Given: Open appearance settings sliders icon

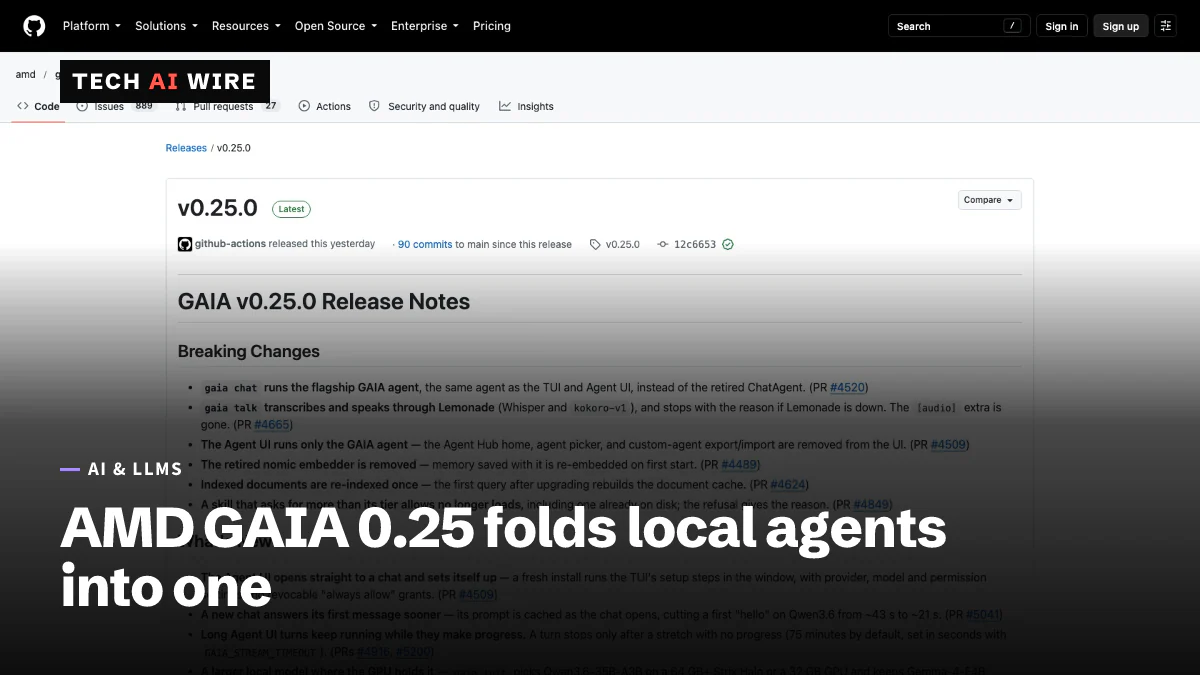Looking at the screenshot, I should coord(1165,26).
